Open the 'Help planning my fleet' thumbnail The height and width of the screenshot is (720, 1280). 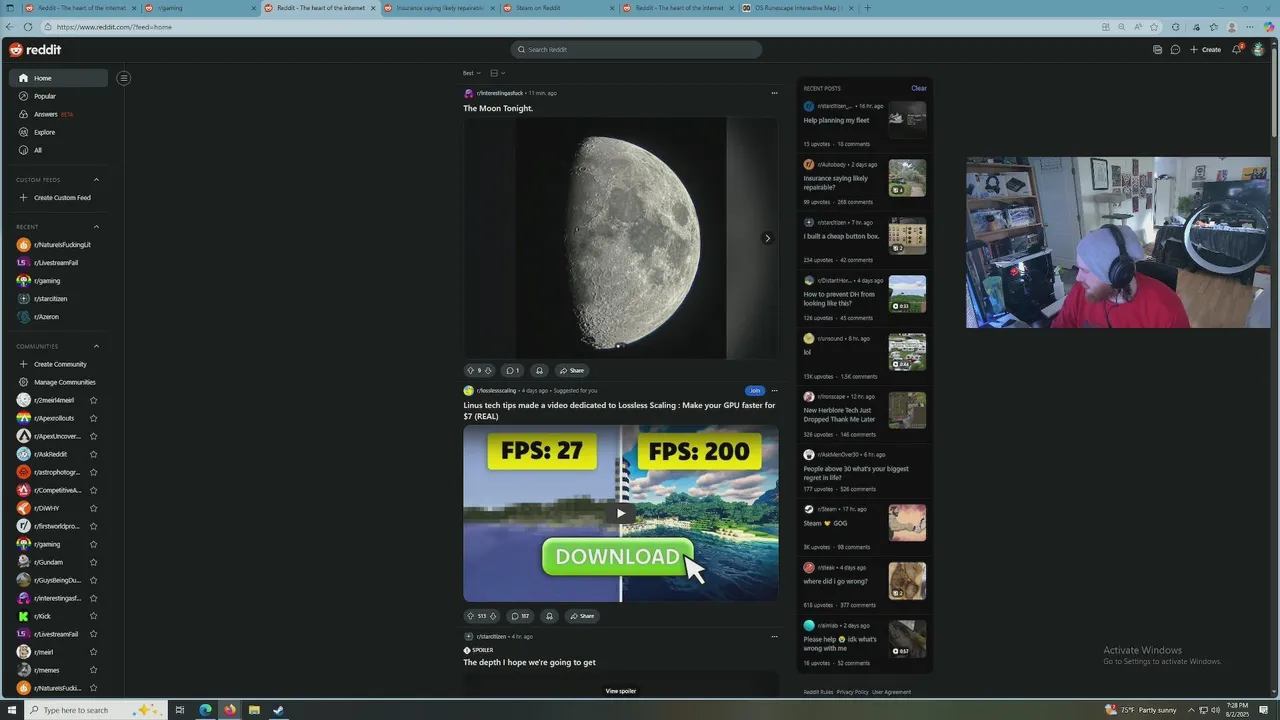pos(907,120)
